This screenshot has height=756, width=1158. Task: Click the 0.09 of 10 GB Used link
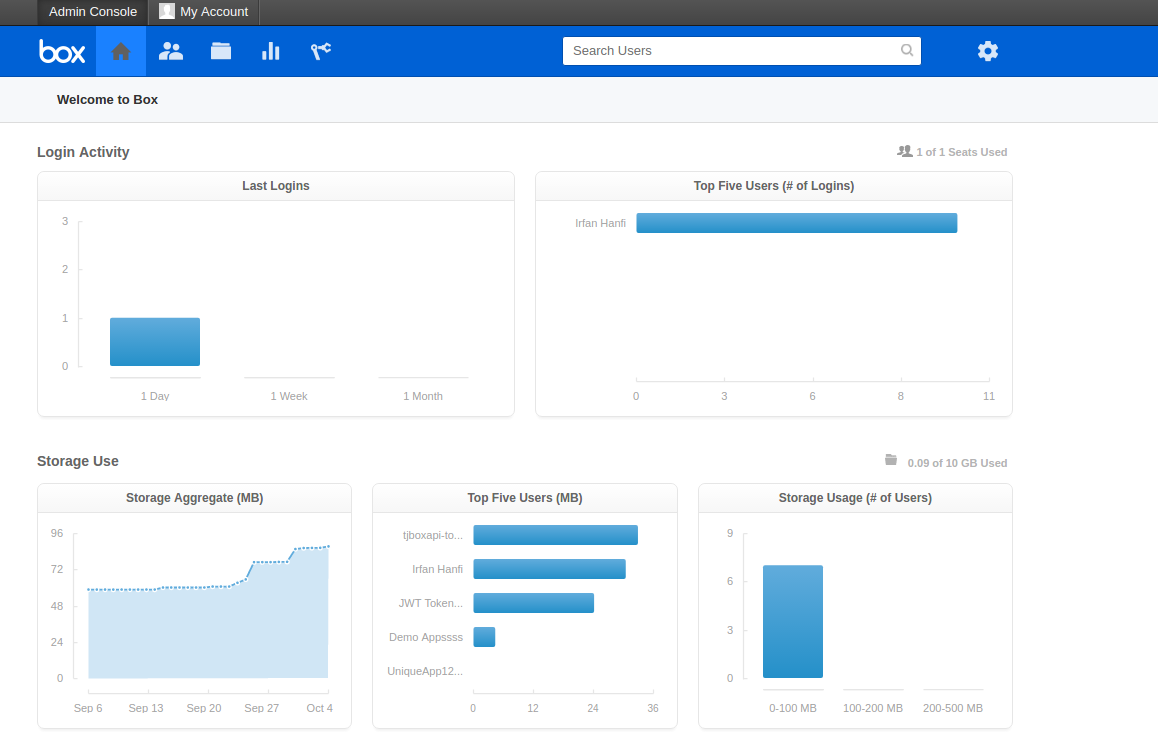coord(946,463)
